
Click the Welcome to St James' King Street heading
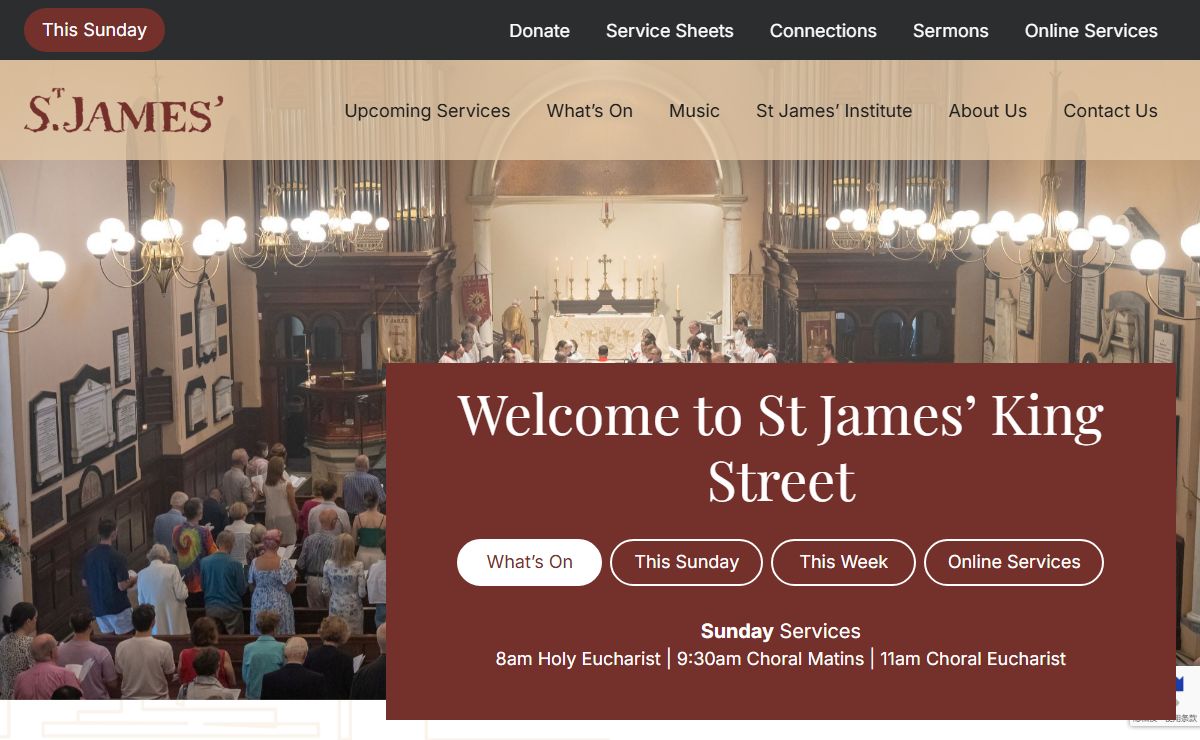781,448
